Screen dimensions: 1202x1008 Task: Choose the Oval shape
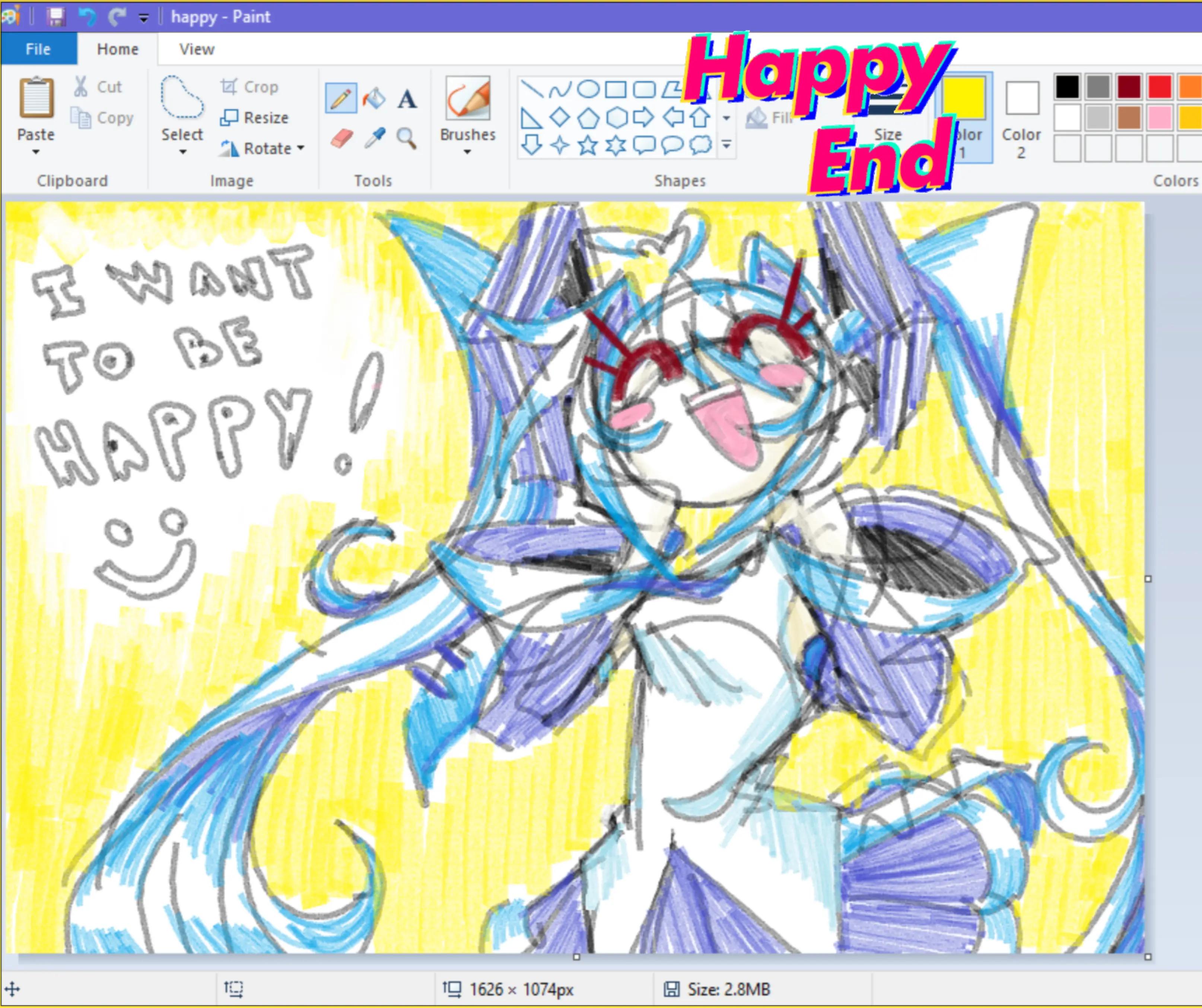pyautogui.click(x=588, y=89)
